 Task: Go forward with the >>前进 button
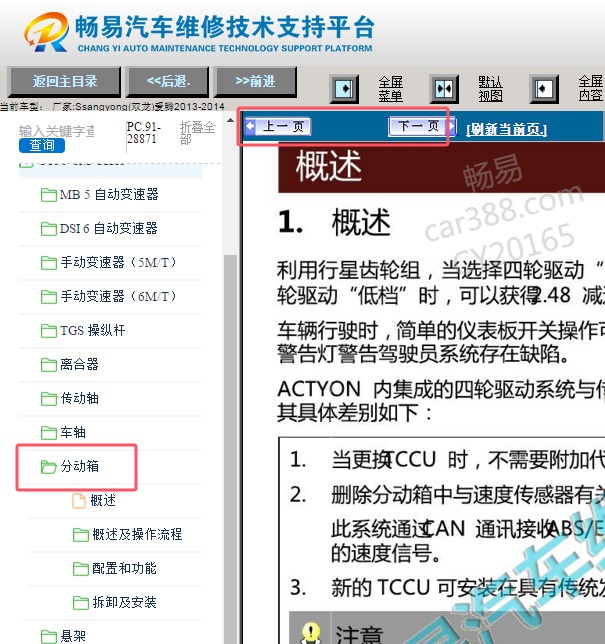[255, 81]
